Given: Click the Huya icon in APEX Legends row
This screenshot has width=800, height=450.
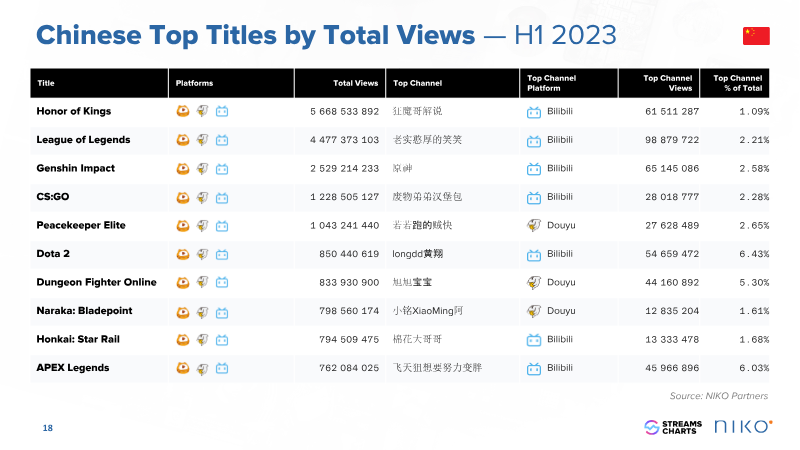Looking at the screenshot, I should pos(183,368).
